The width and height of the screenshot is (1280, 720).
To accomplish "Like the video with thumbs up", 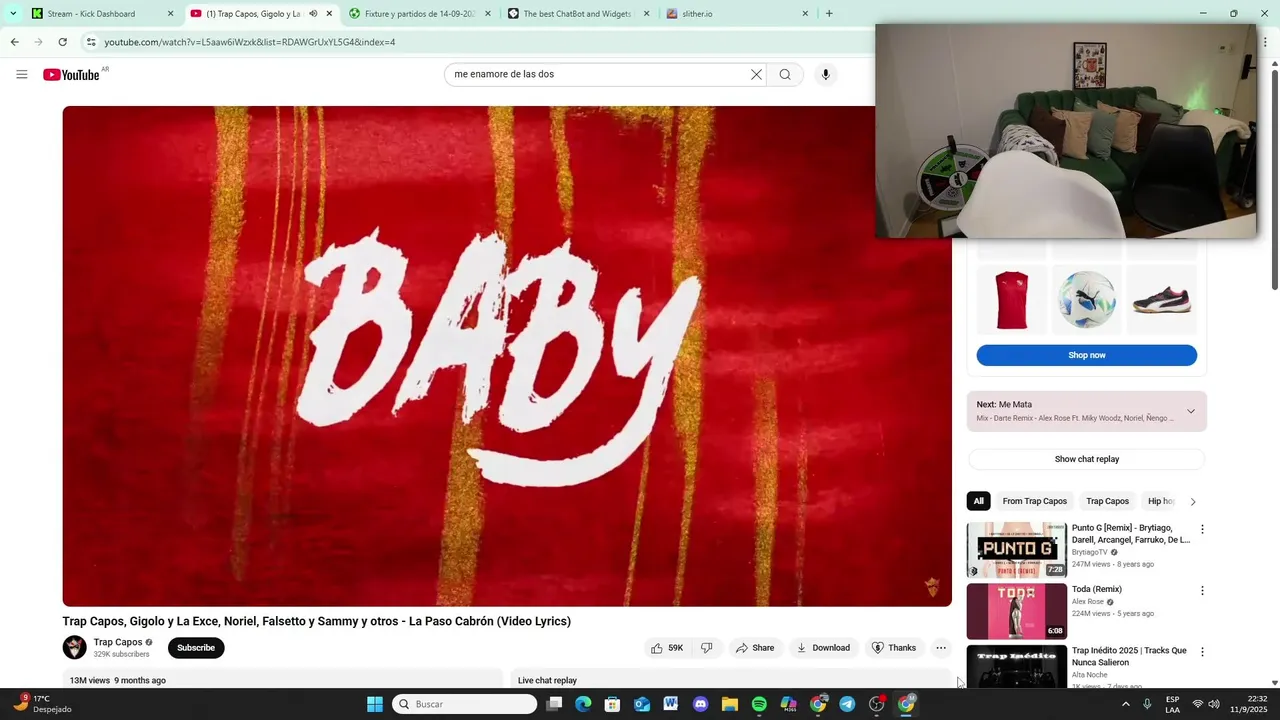I will coord(666,648).
